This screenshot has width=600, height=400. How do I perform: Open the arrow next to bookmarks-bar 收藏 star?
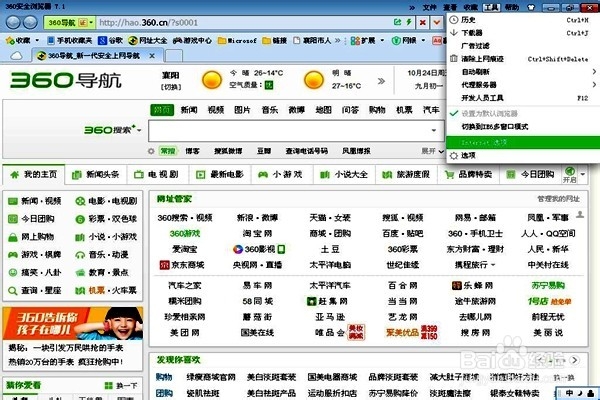37,40
